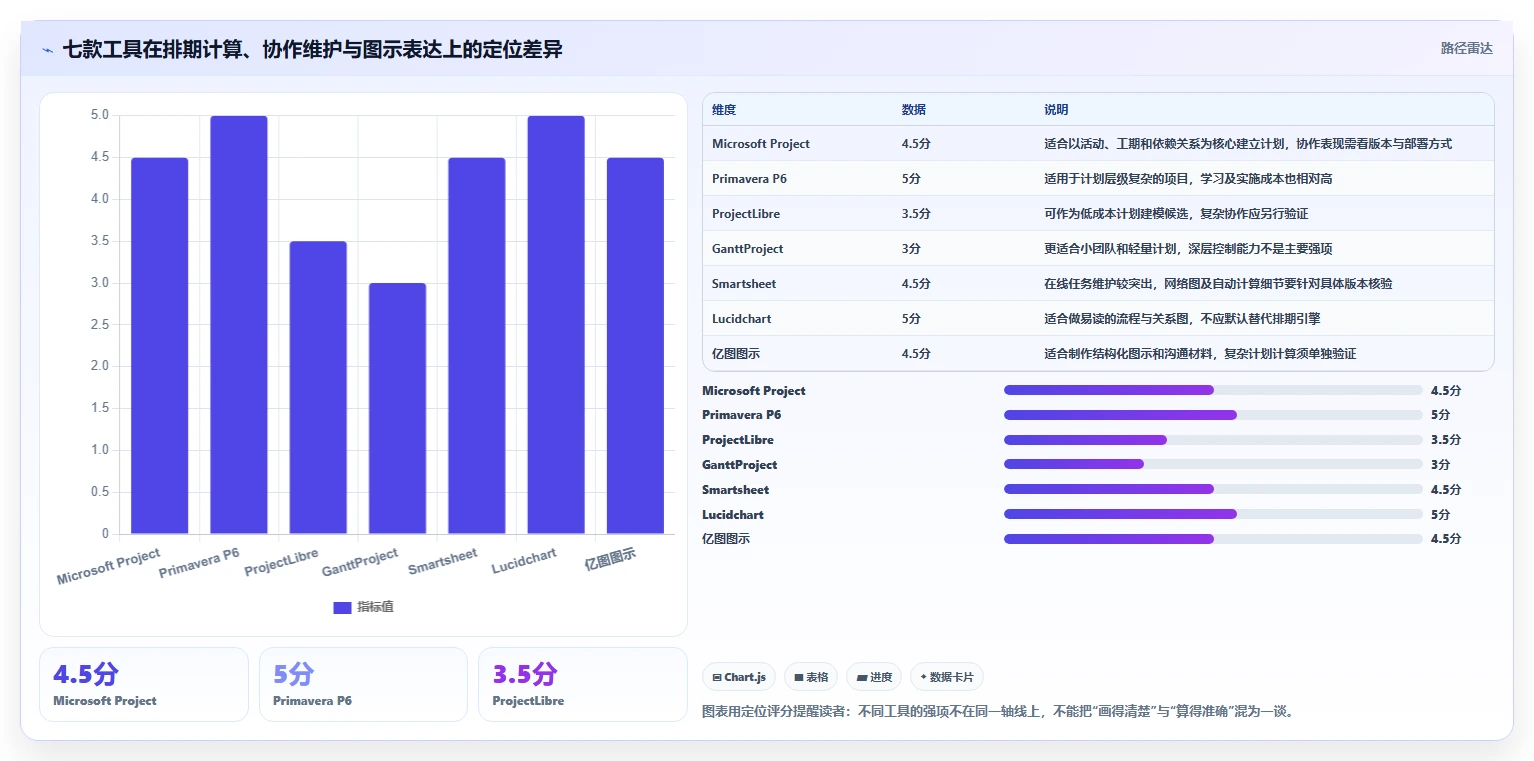The image size is (1534, 761).
Task: Click description starting 适合做易读的流程
Action: coord(1182,319)
